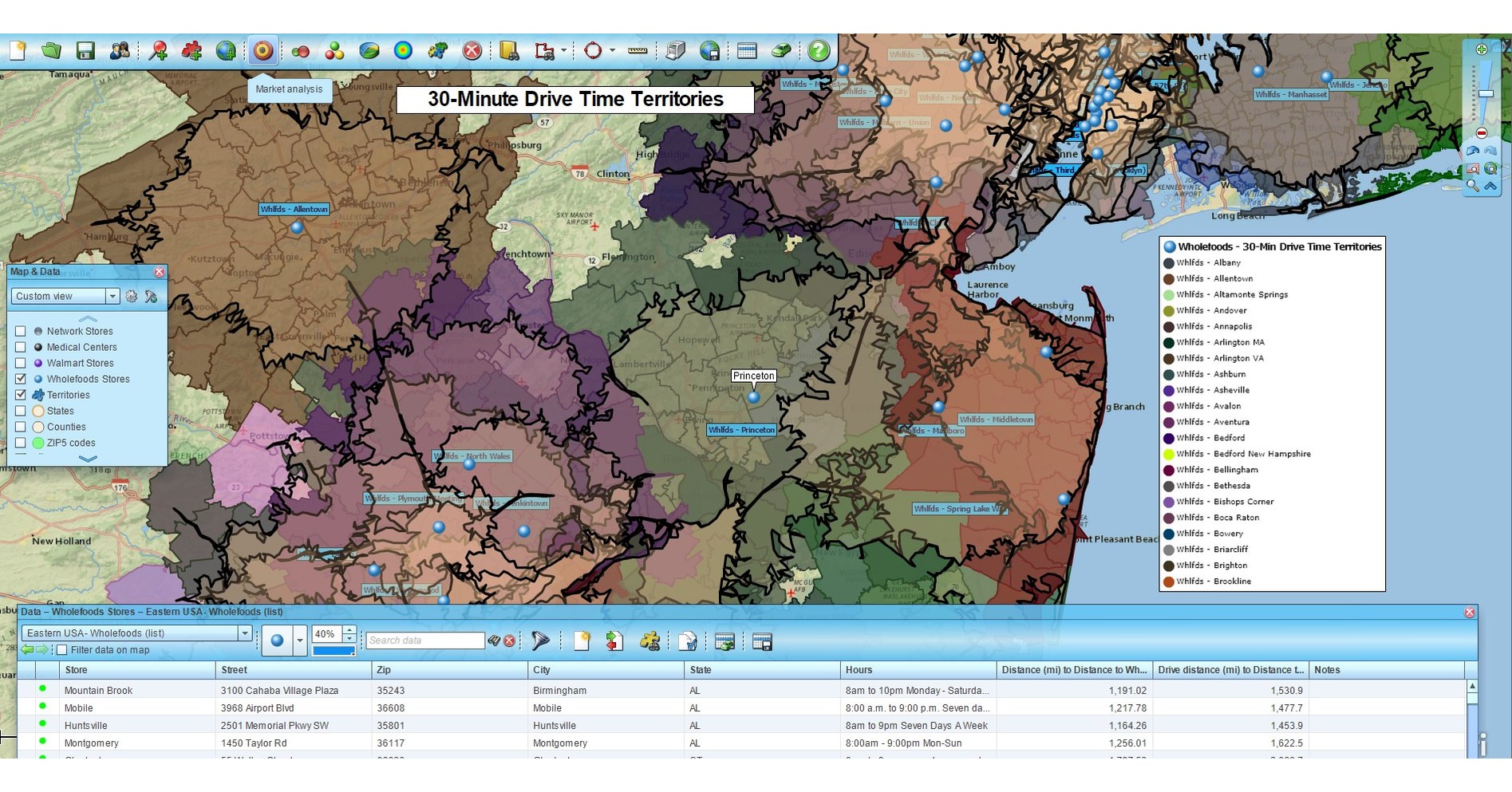
Task: Click the green back arrow in the data panel
Action: pos(28,649)
